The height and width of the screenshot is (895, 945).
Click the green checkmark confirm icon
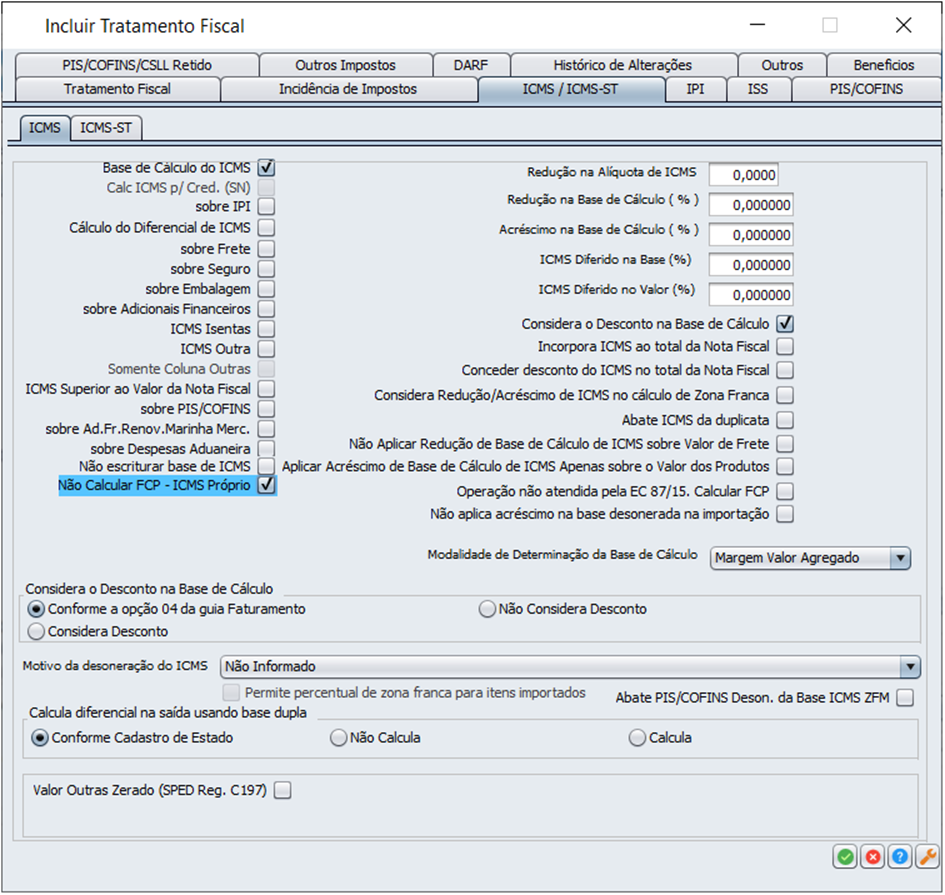point(846,857)
